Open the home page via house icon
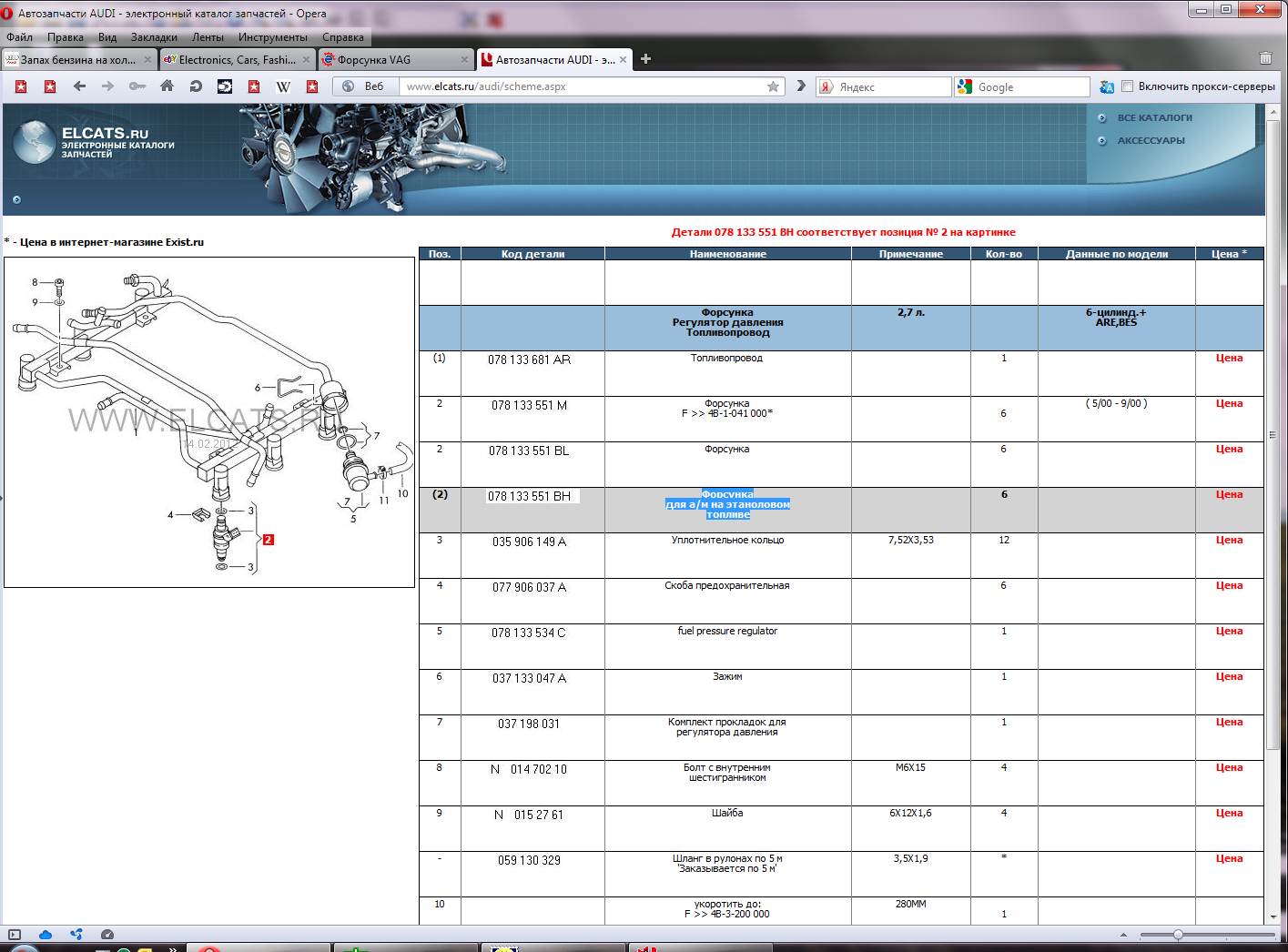Image resolution: width=1288 pixels, height=952 pixels. [x=167, y=86]
